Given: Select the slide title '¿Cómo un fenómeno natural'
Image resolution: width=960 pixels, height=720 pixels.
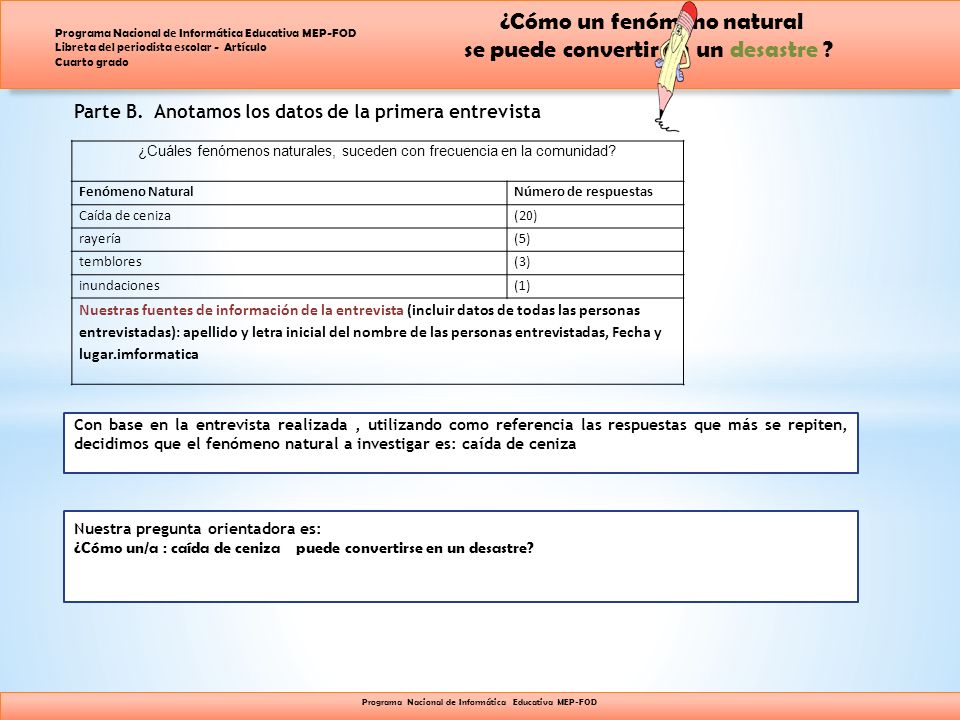Looking at the screenshot, I should click(651, 22).
